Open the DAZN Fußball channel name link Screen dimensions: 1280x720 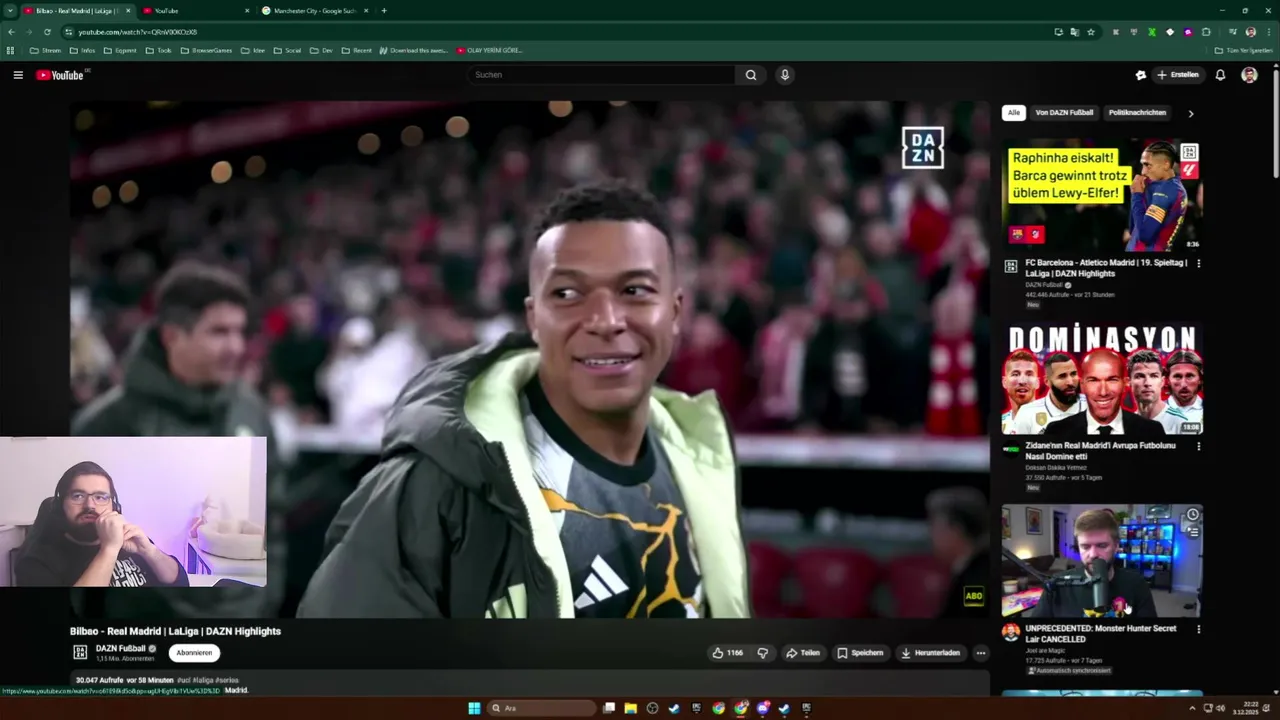point(121,649)
